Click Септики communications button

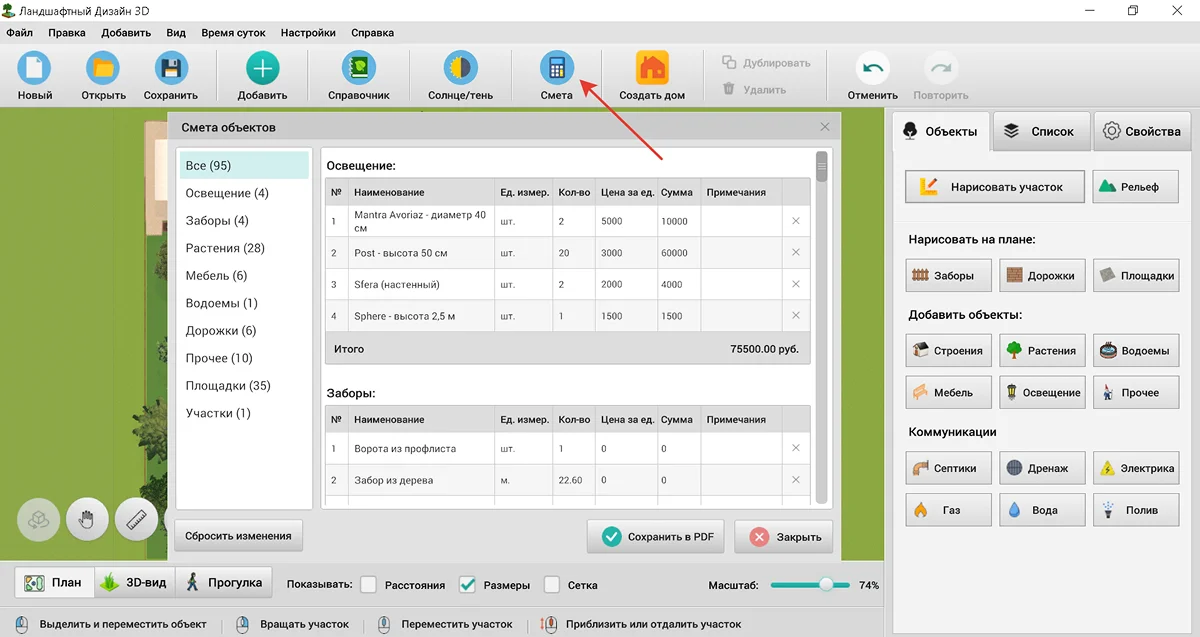[949, 467]
